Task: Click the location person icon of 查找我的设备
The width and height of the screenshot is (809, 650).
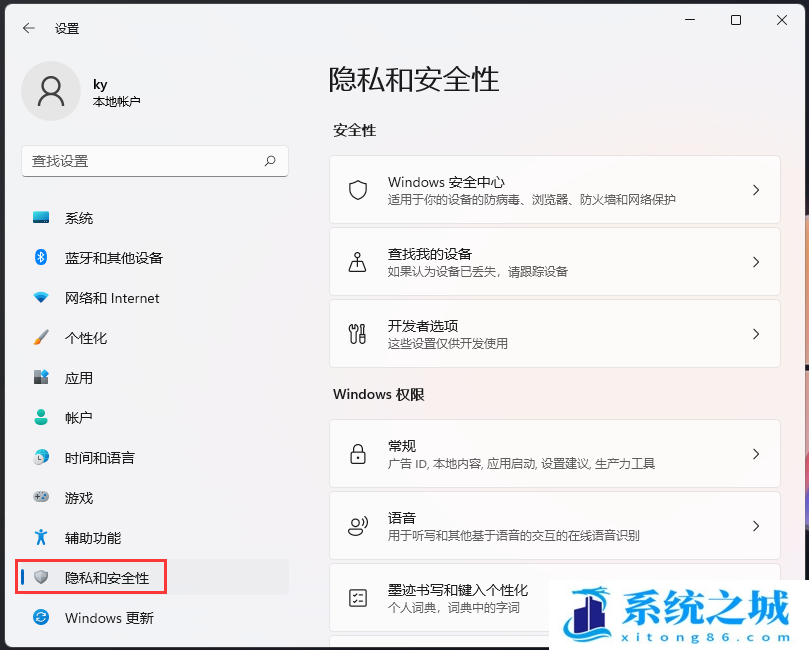Action: point(358,262)
